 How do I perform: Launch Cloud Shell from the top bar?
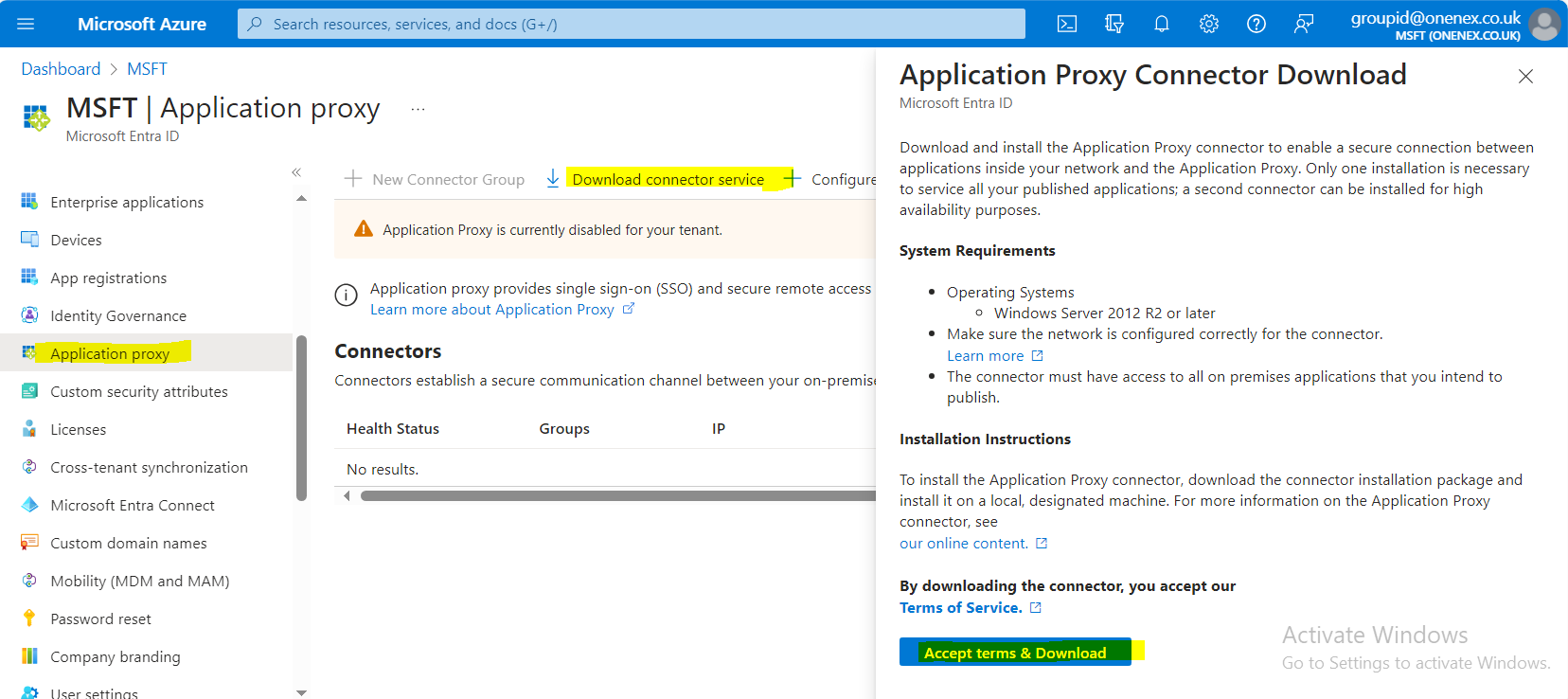pos(1067,24)
